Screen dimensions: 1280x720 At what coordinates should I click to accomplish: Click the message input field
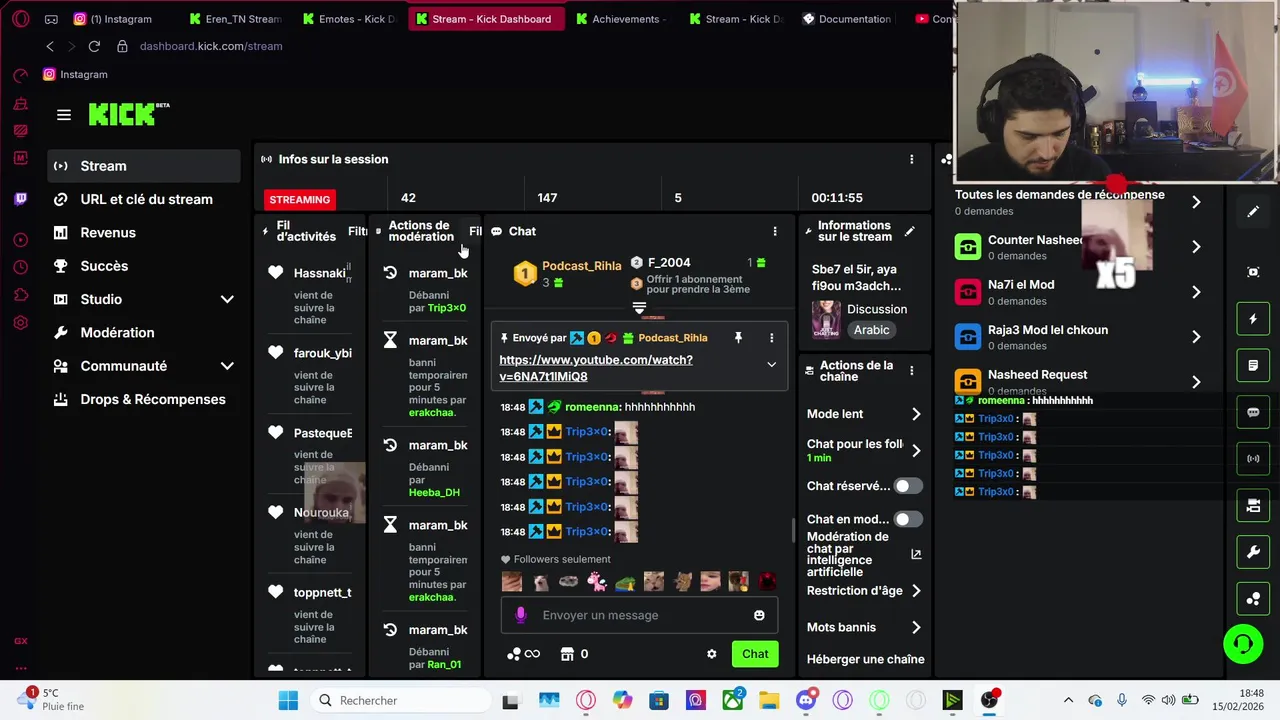[x=639, y=615]
